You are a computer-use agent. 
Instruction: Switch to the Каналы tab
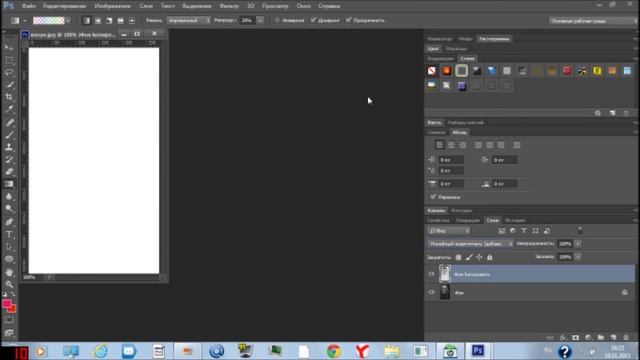[x=436, y=211]
